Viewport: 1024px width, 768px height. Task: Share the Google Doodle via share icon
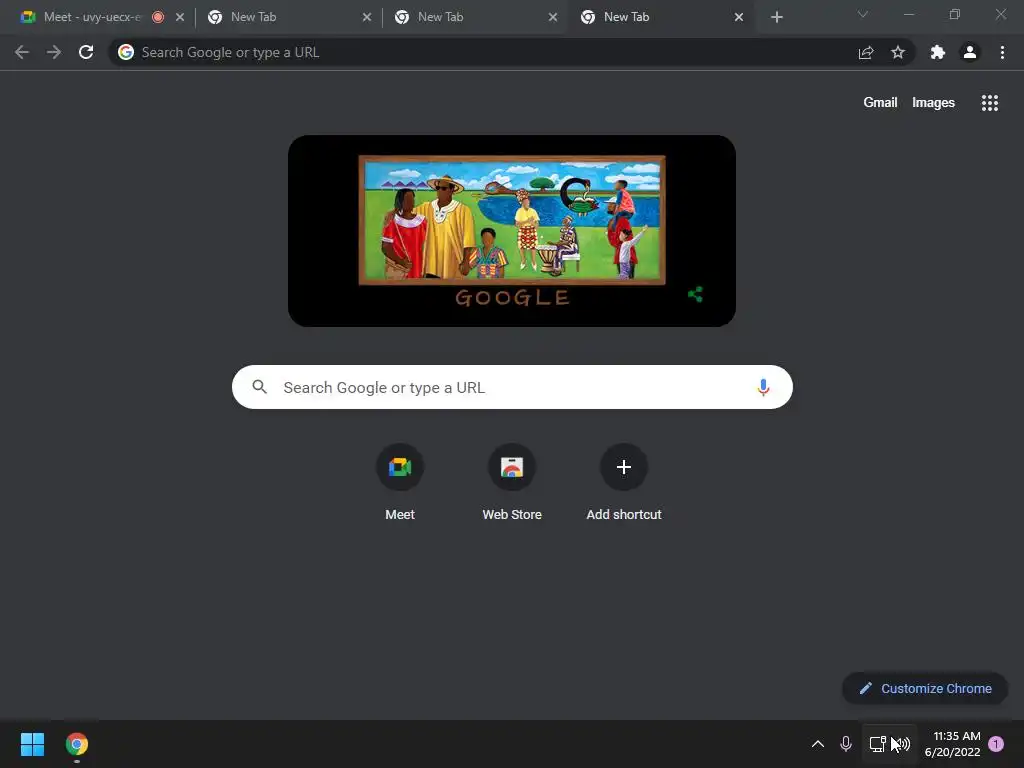pos(696,295)
